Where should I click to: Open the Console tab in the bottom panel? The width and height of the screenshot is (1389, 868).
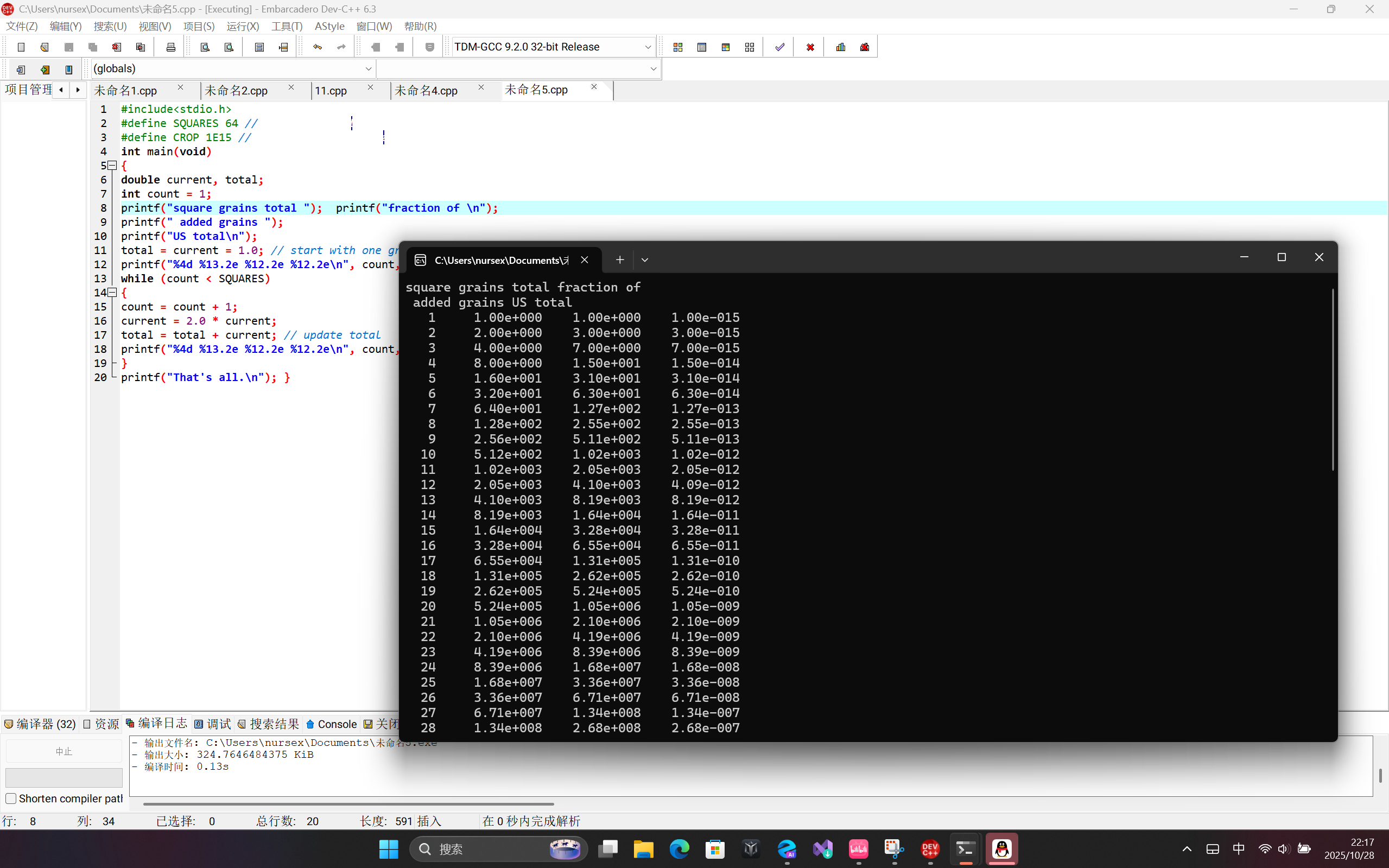coord(332,724)
